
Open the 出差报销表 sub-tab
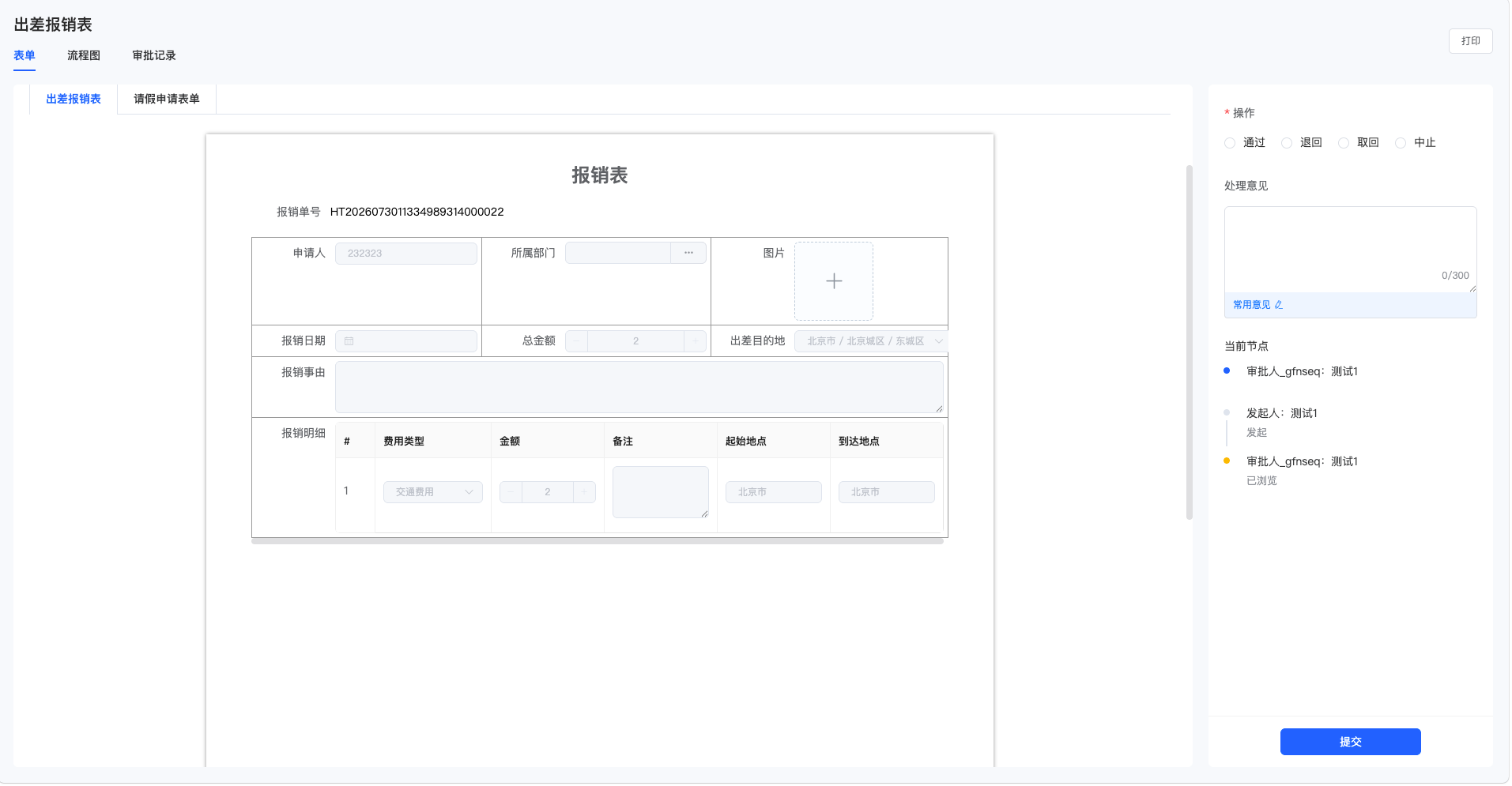point(74,99)
